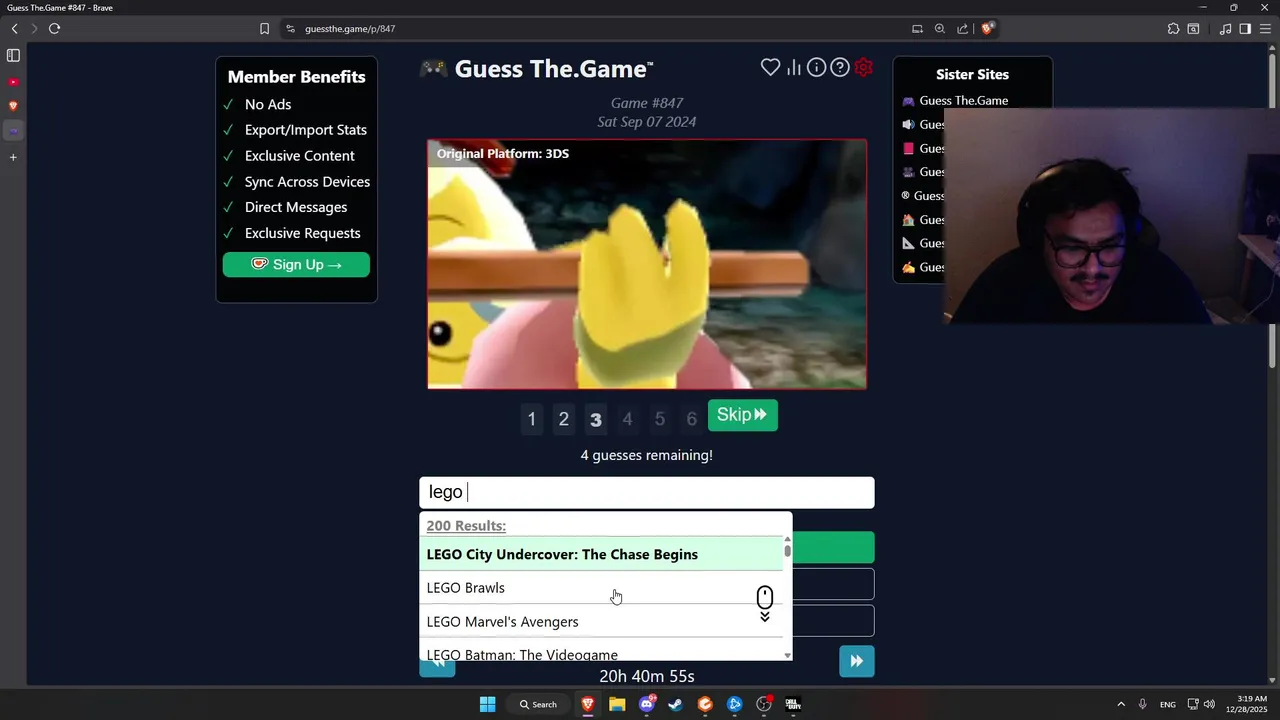The width and height of the screenshot is (1280, 720).
Task: Select locked screenshot hint number 4
Action: 628,419
